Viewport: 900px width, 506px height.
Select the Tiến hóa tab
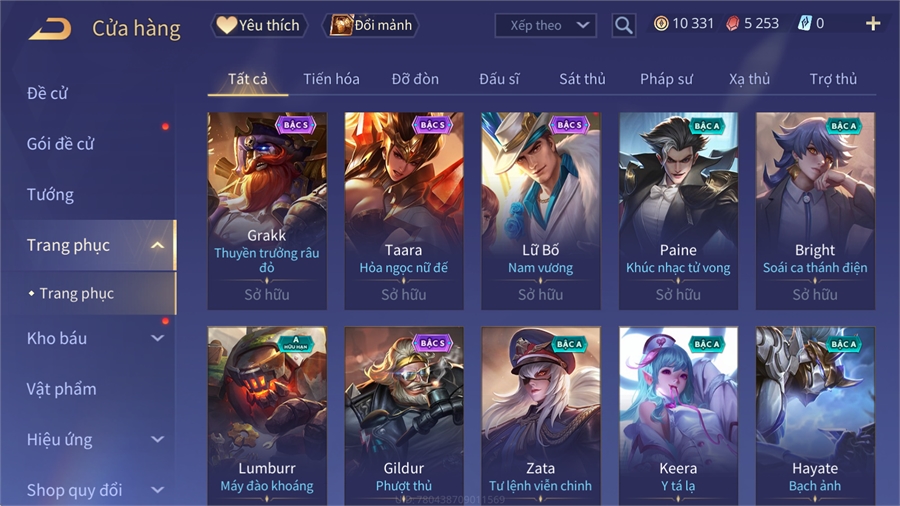(331, 79)
